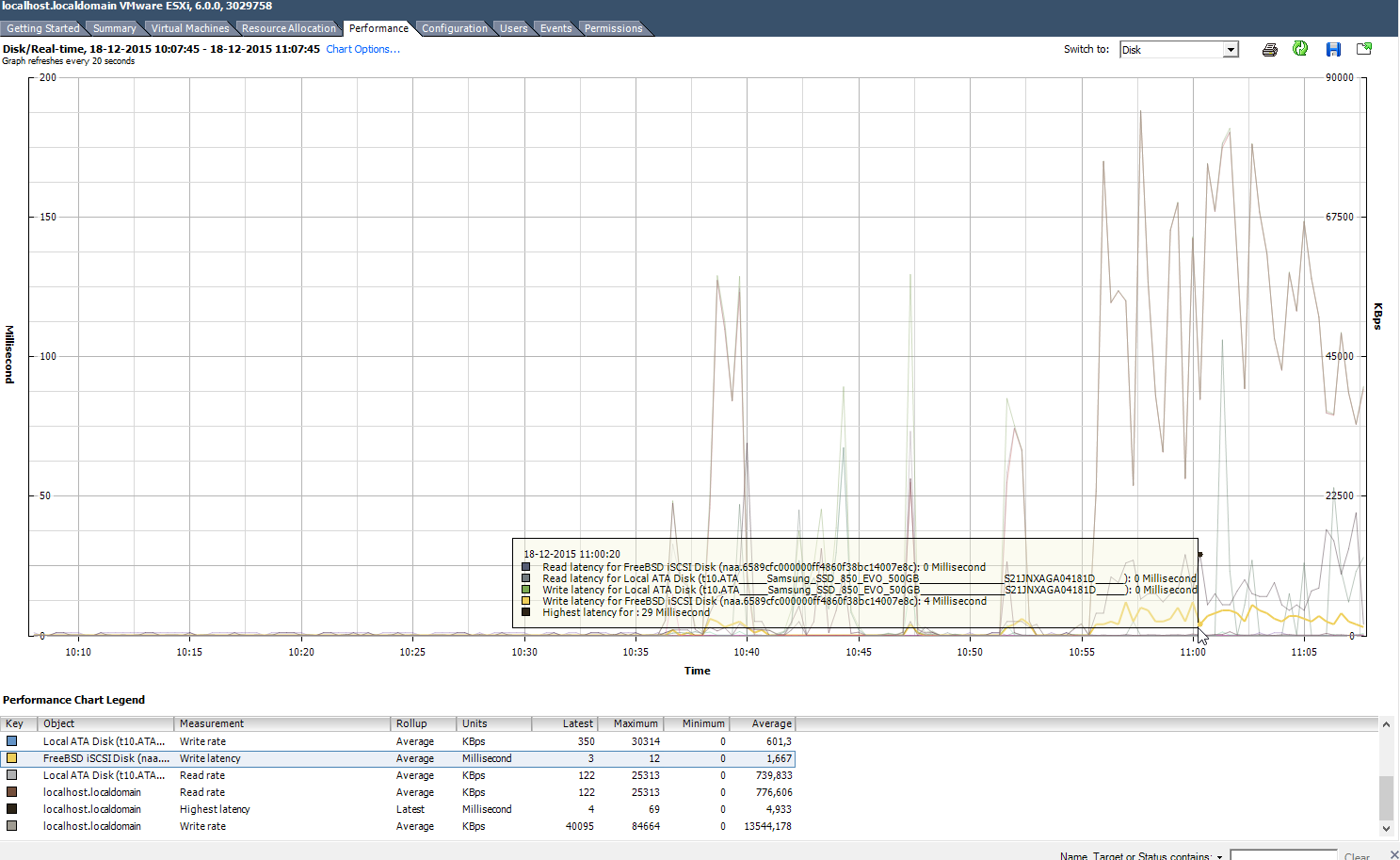Select the FreeBSD iSCSI Disk legend row
The image size is (1400, 860).
398,758
